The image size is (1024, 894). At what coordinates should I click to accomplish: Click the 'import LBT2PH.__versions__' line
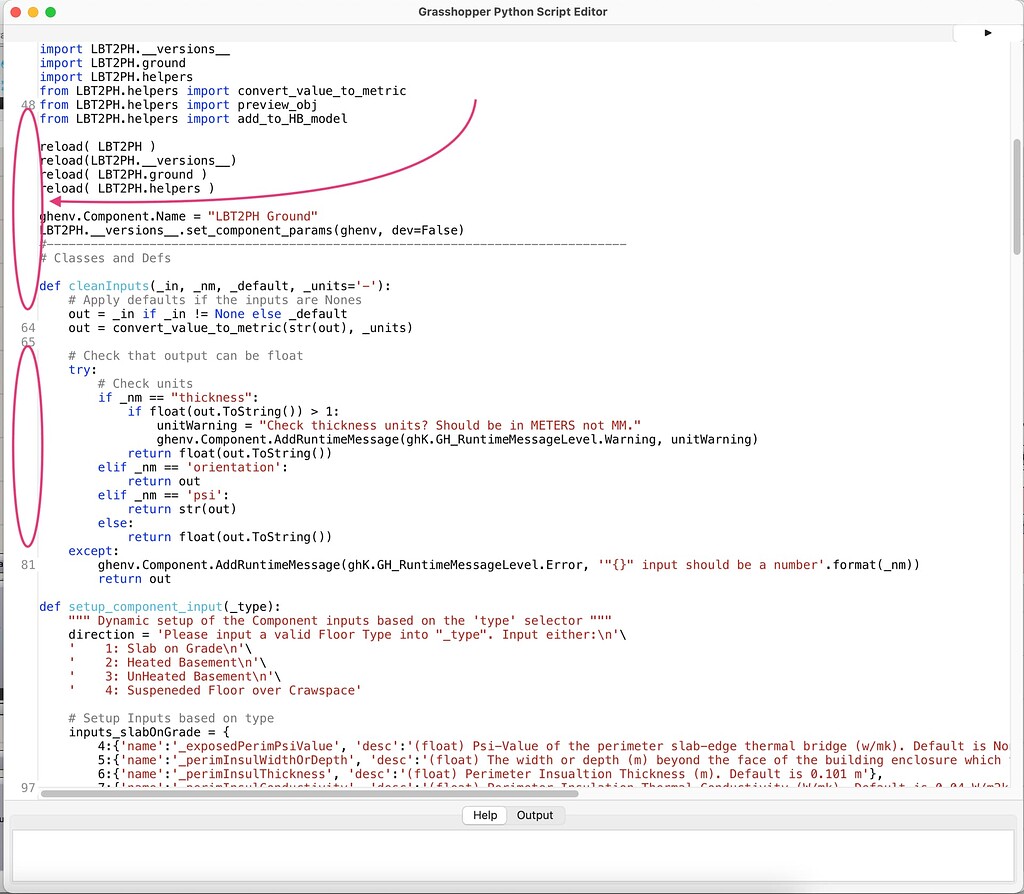point(135,49)
